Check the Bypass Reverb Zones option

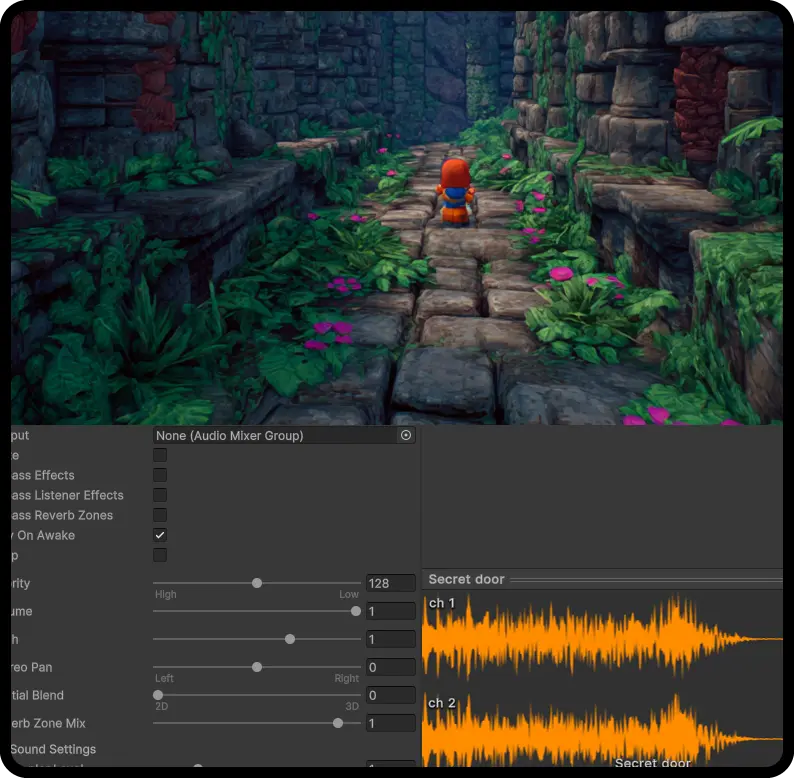point(160,515)
